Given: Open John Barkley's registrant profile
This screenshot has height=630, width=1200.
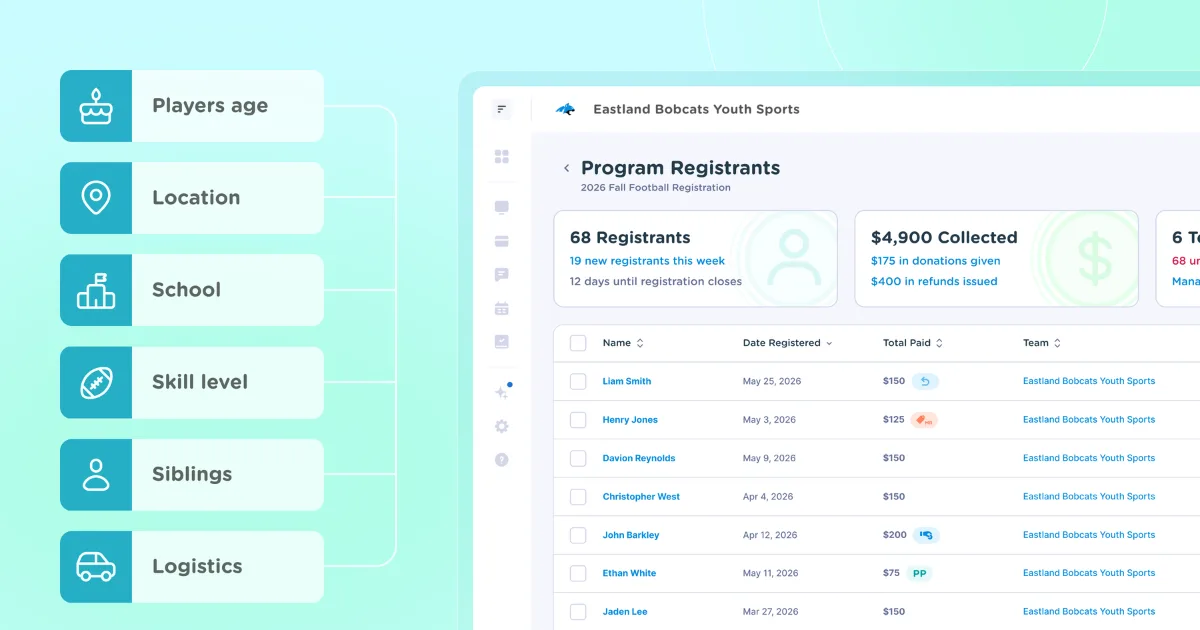Looking at the screenshot, I should (x=631, y=535).
